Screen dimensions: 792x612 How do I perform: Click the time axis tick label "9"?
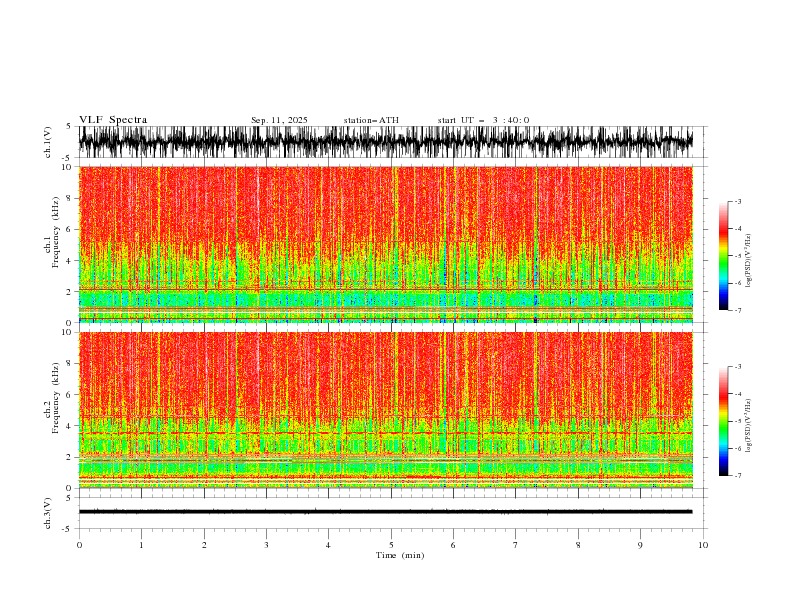click(x=640, y=545)
